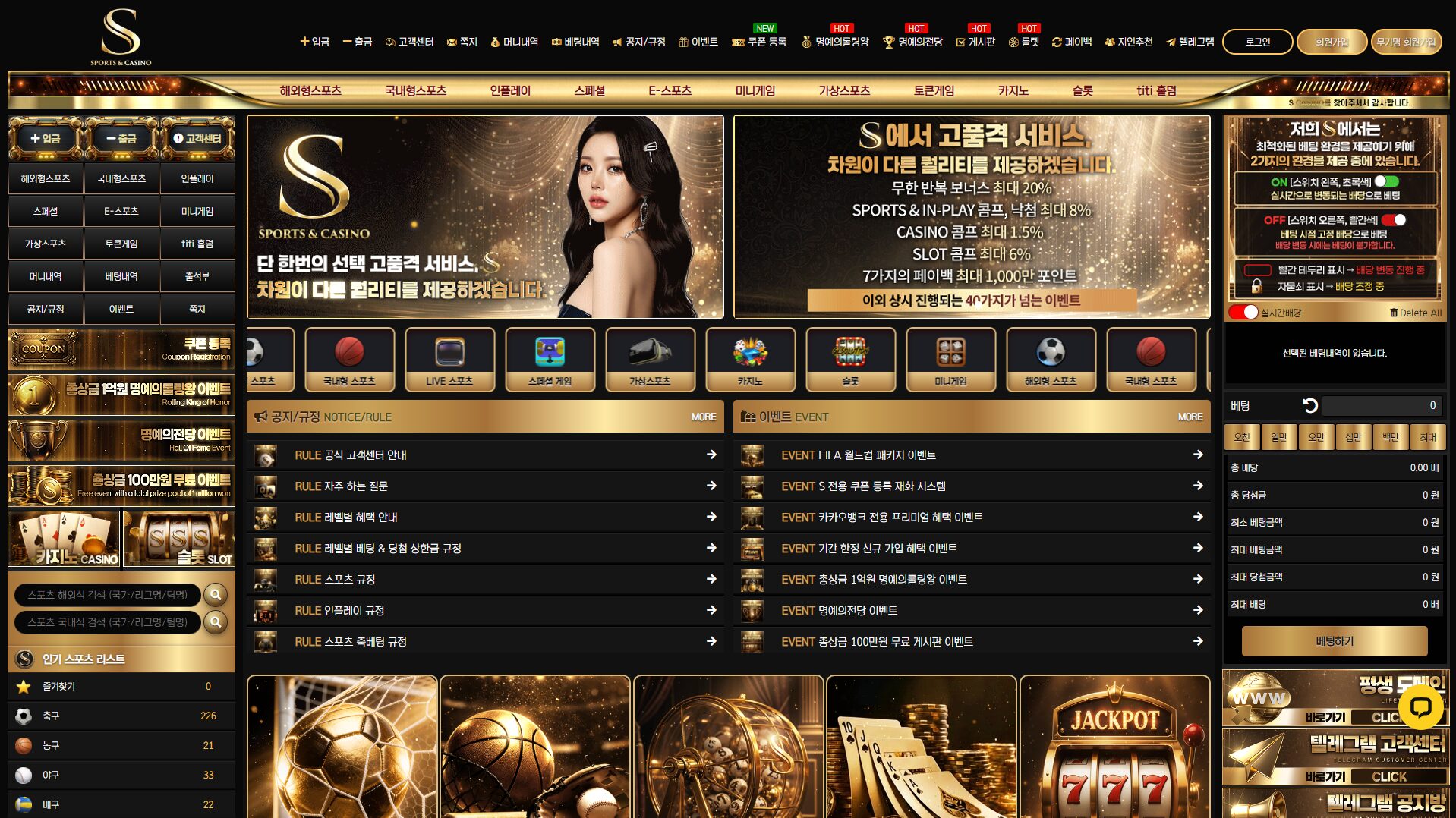Screen dimensions: 1456x818
Task: Open the live chat bubble icon
Action: [x=1420, y=707]
